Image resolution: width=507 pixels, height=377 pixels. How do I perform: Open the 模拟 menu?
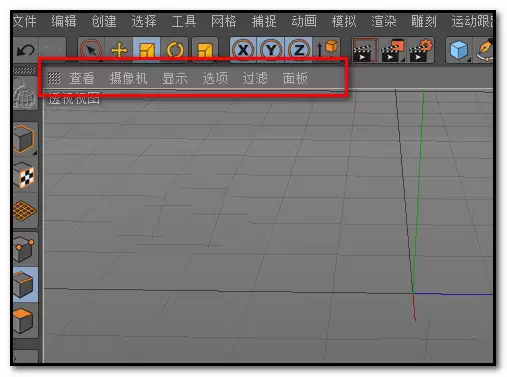click(344, 21)
